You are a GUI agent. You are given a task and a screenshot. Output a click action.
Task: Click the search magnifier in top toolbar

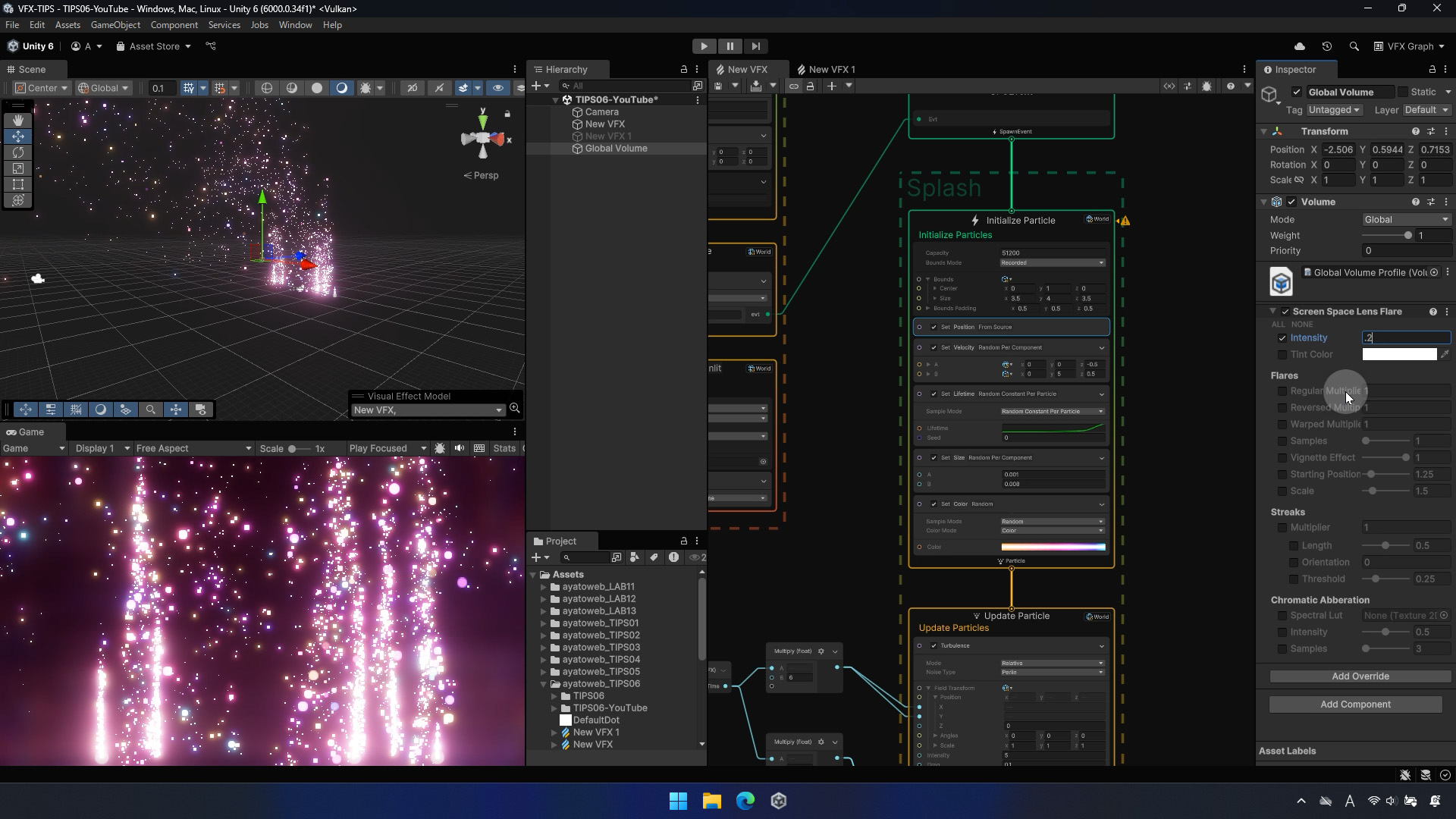click(x=1354, y=46)
